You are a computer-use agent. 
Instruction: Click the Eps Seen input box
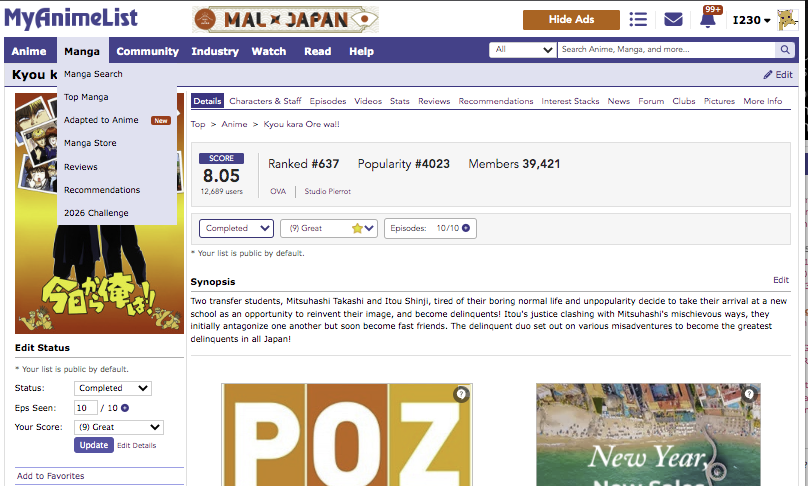click(x=86, y=408)
